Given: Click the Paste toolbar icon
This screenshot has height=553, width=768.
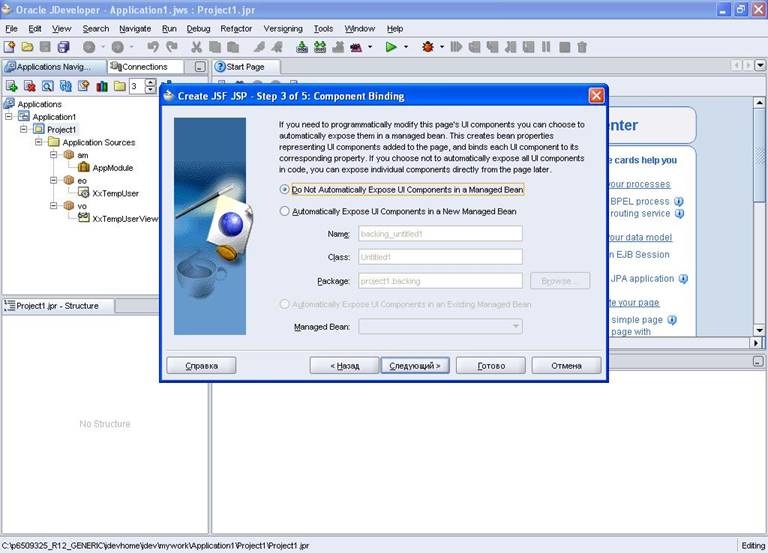Looking at the screenshot, I should (x=233, y=47).
